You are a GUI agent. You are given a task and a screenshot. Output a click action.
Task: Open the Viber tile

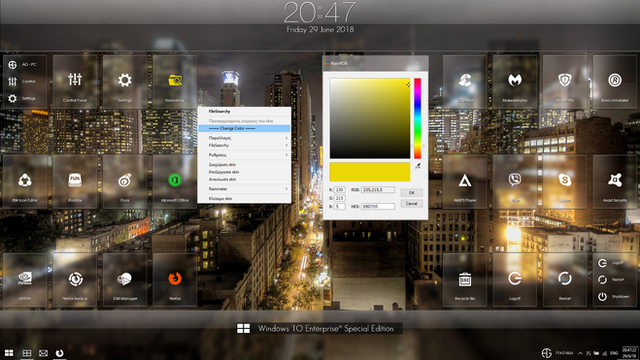click(515, 182)
